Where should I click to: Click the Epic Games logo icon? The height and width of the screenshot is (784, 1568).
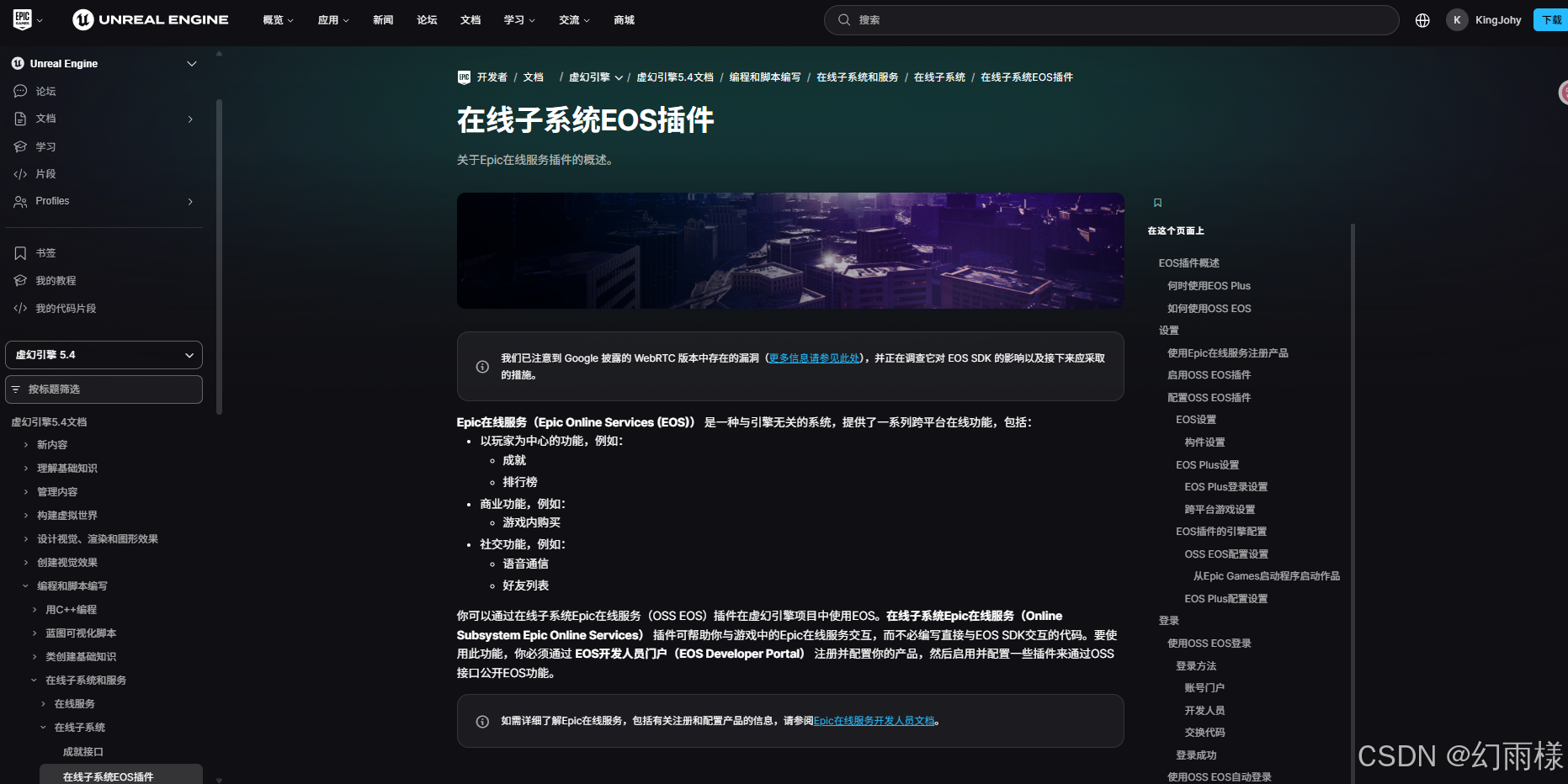(23, 19)
